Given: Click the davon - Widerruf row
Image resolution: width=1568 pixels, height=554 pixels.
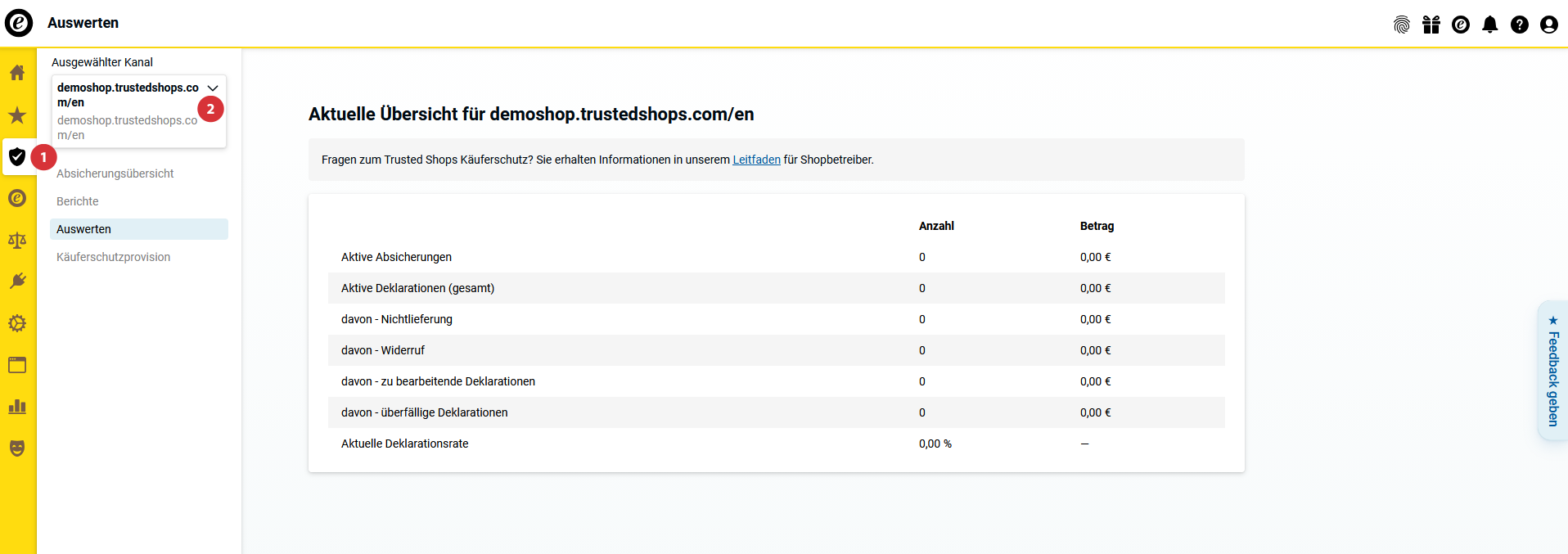Looking at the screenshot, I should [777, 350].
